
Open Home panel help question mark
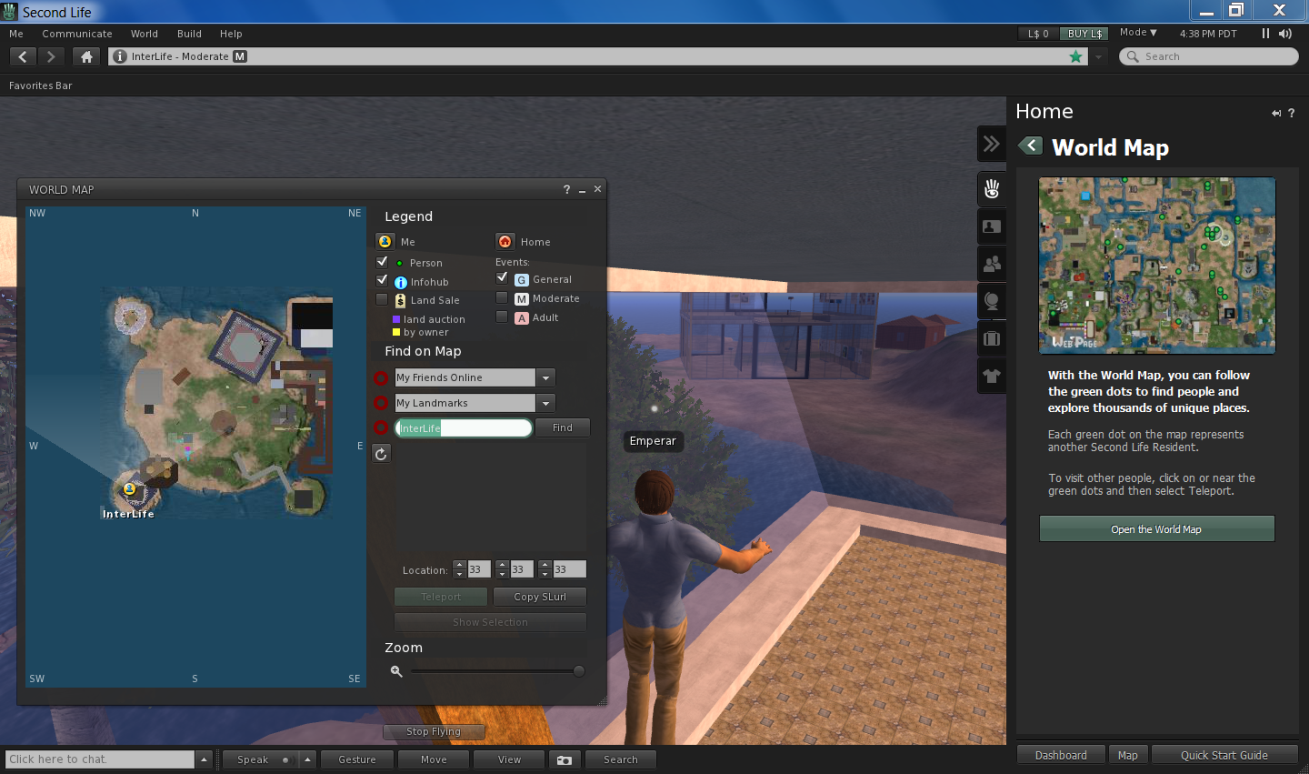click(x=1291, y=113)
